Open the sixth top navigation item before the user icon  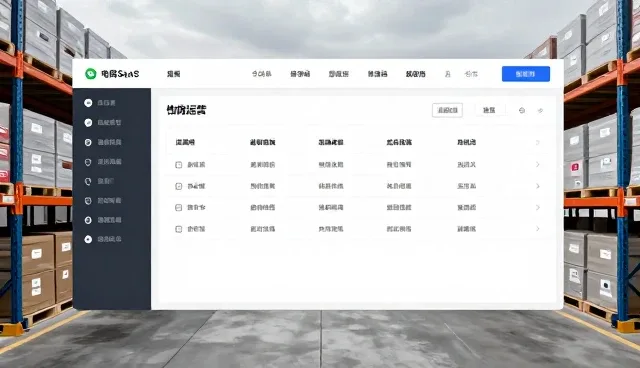coord(416,74)
